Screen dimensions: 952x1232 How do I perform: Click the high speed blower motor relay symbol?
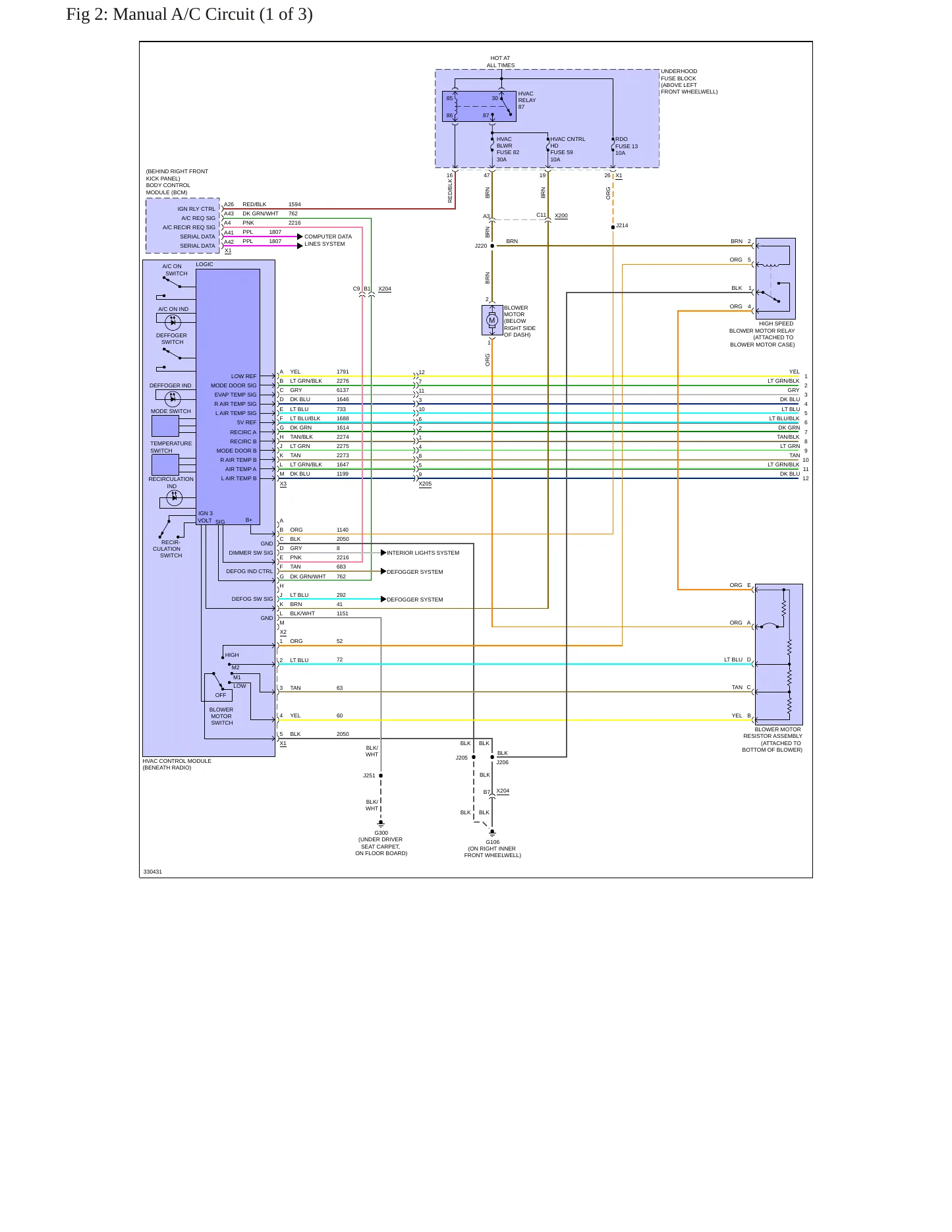pos(775,279)
